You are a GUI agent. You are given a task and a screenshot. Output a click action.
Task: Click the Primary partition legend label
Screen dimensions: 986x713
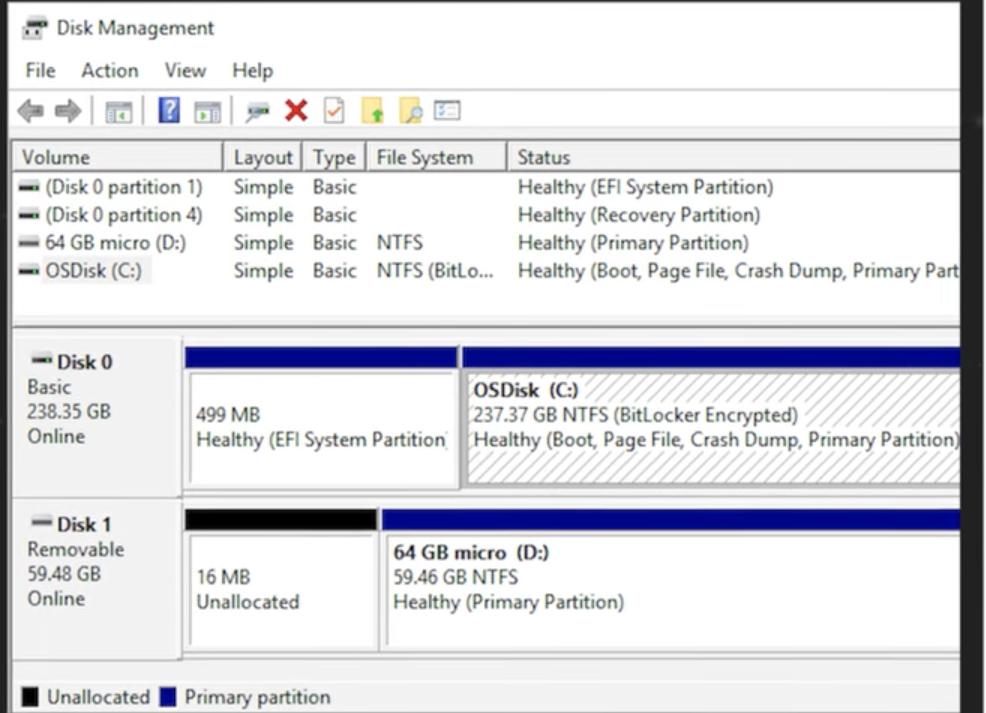(x=257, y=697)
